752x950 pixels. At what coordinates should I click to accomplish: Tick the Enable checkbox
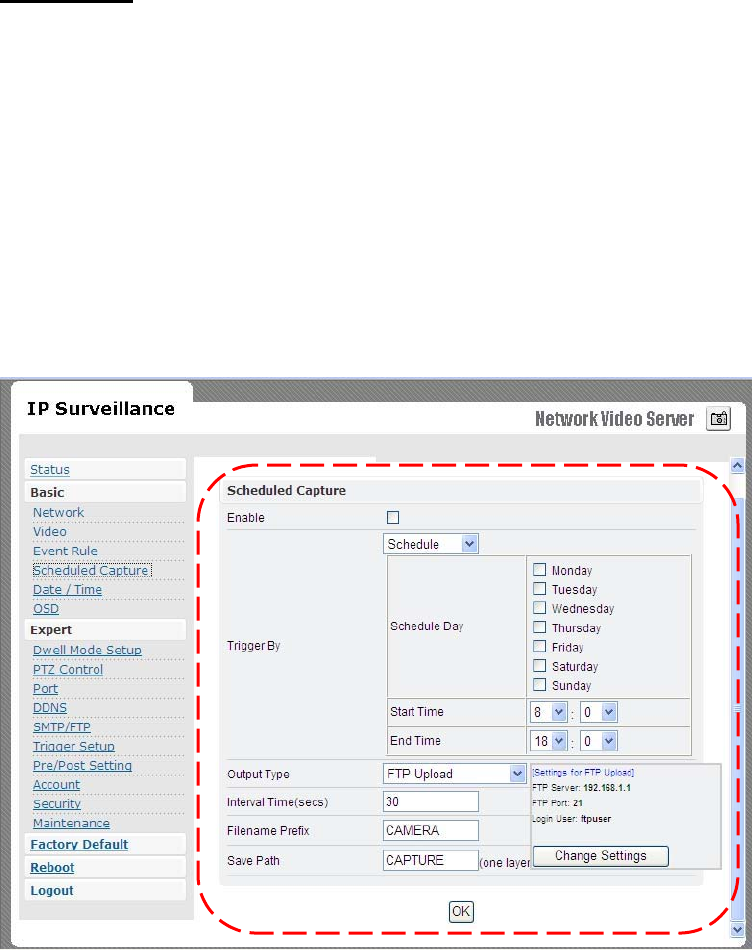click(x=393, y=517)
